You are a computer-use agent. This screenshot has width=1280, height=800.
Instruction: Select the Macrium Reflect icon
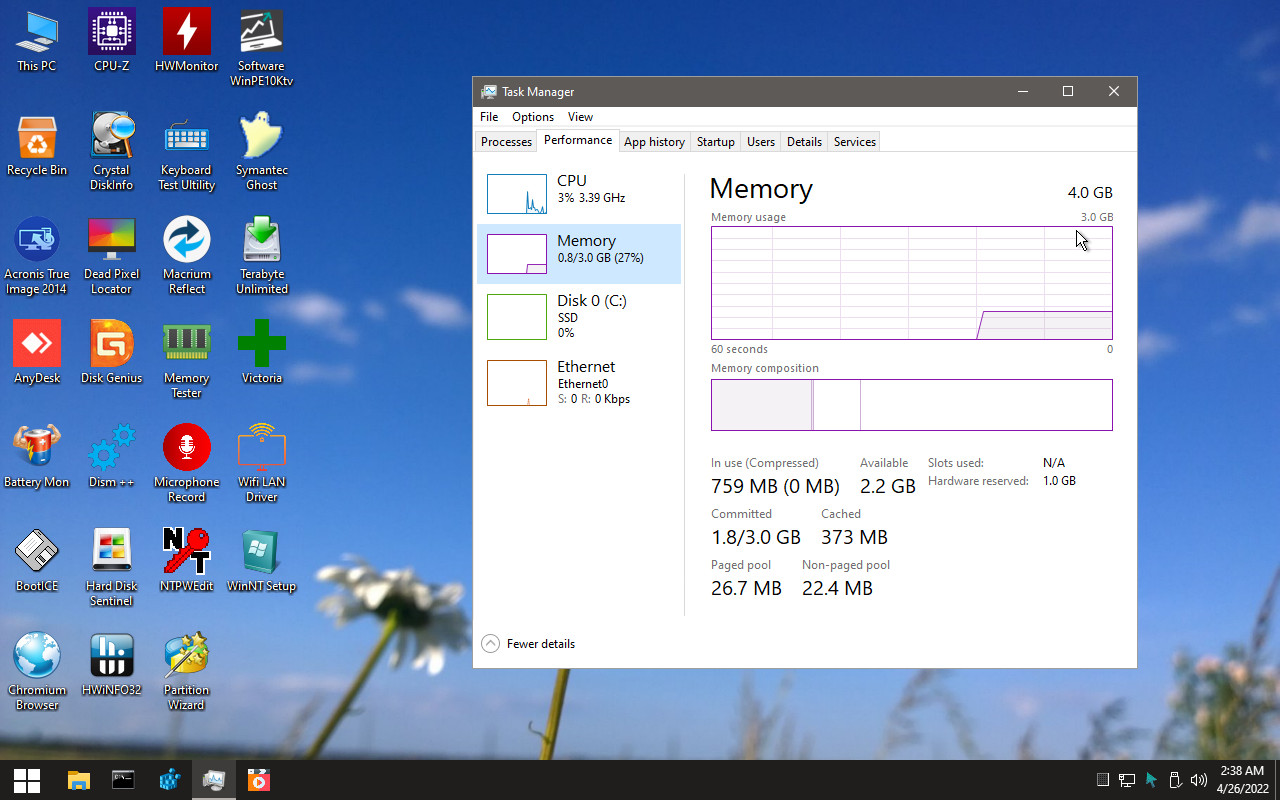(x=187, y=242)
